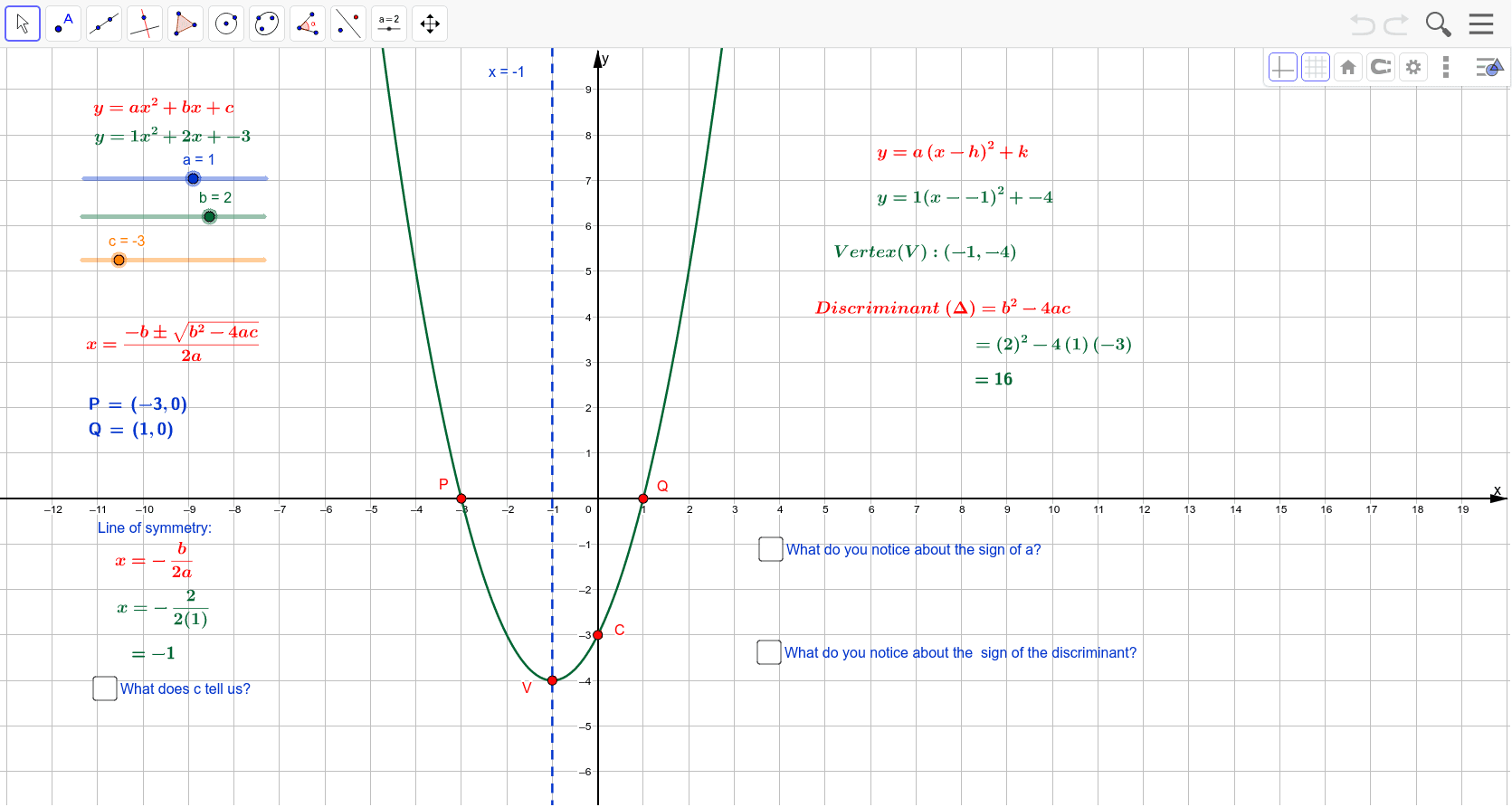Select the Slider (a=2) tool
This screenshot has height=807, width=1512.
(x=389, y=24)
